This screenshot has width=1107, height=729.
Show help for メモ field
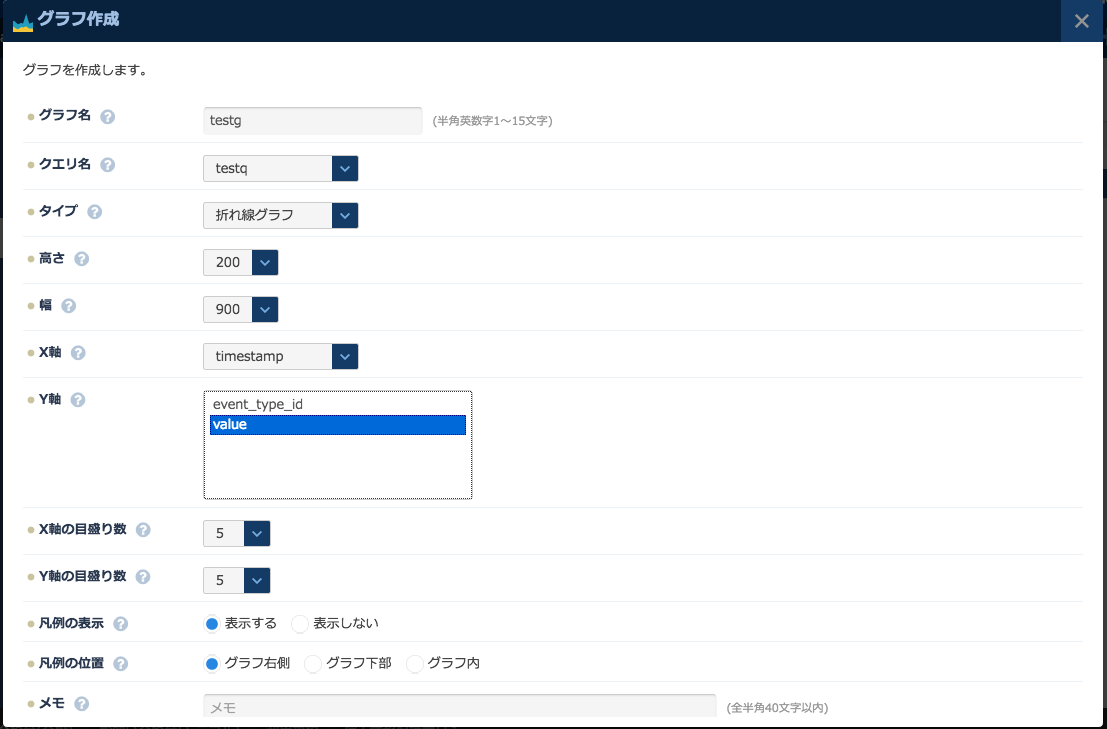(82, 704)
